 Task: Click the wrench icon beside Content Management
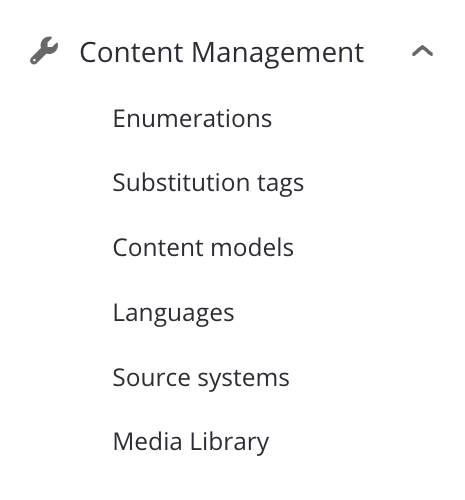click(44, 50)
